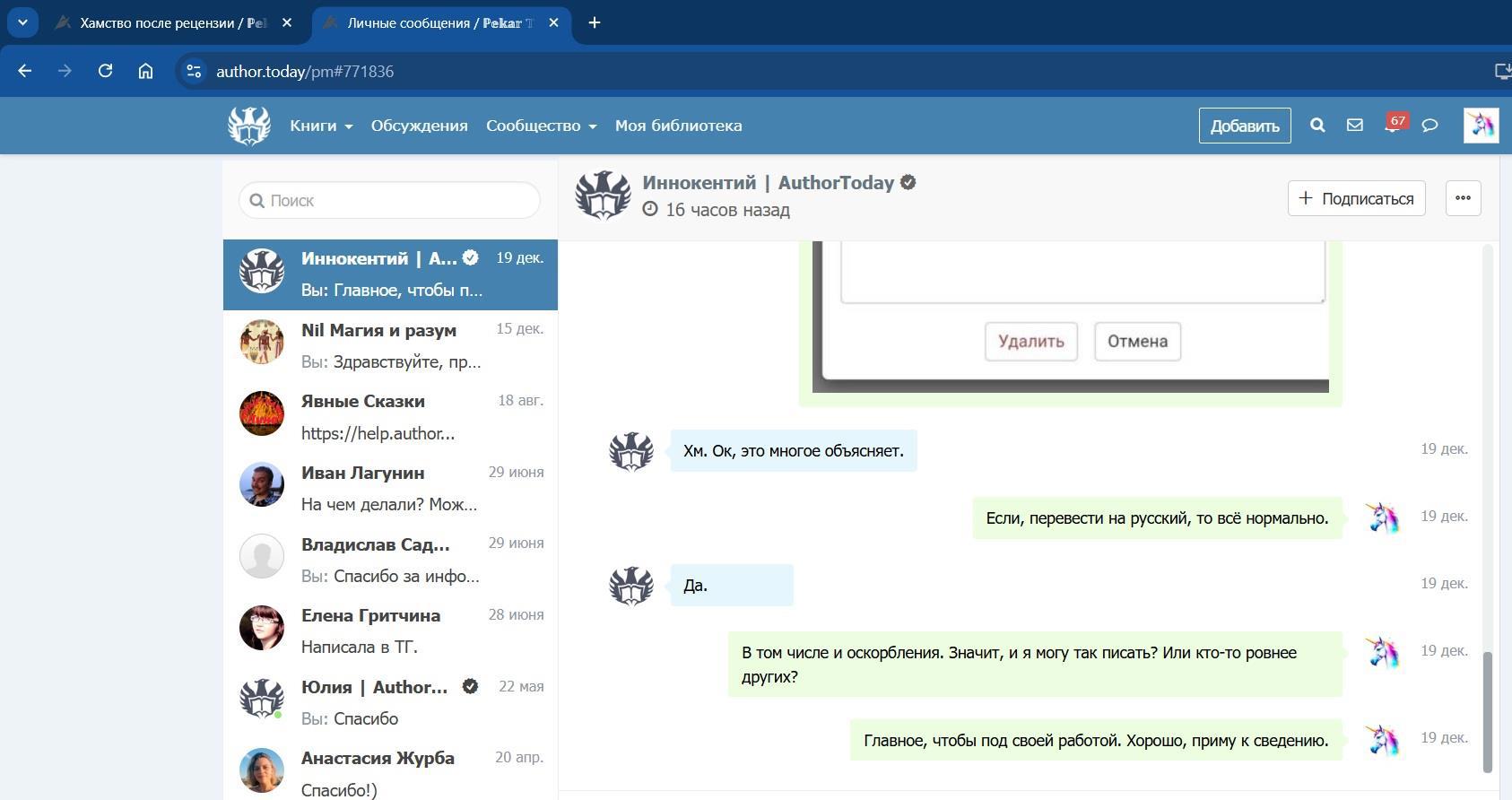
Task: Click Елена Гритчина's avatar photo
Action: pos(262,628)
